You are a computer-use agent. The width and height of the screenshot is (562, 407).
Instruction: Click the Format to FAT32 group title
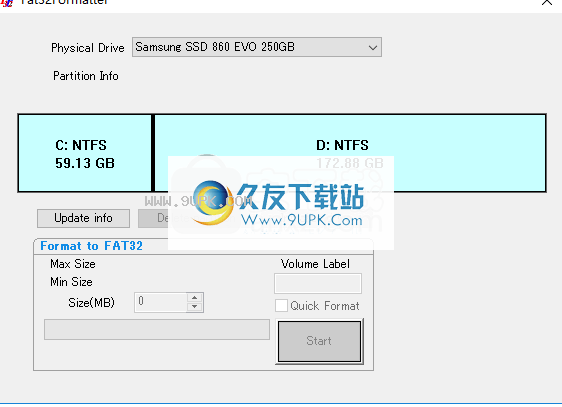tap(91, 246)
